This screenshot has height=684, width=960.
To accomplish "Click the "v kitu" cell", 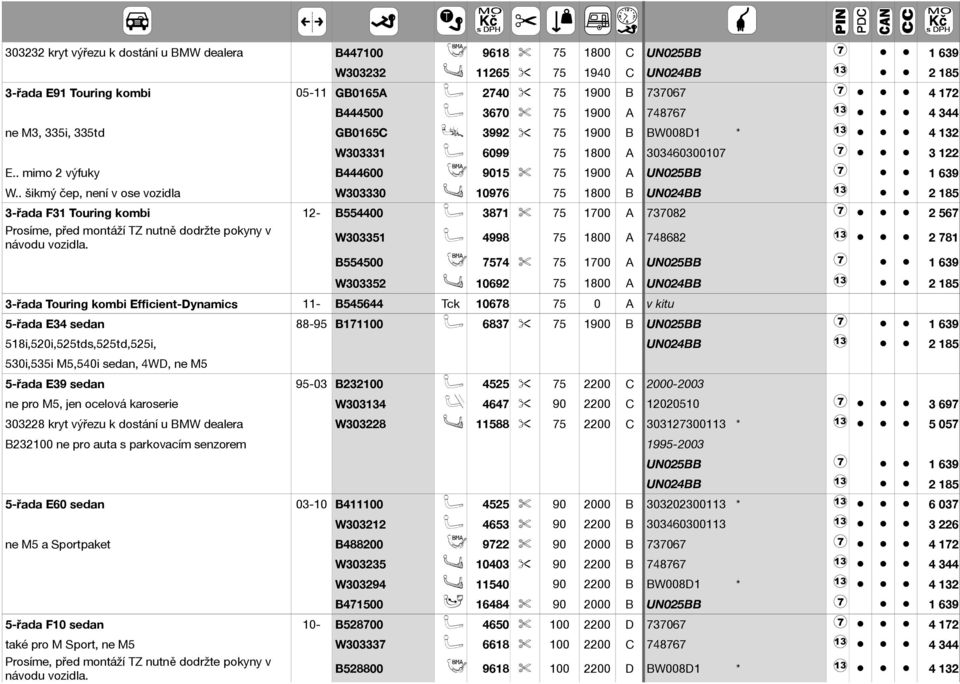I will [x=661, y=304].
